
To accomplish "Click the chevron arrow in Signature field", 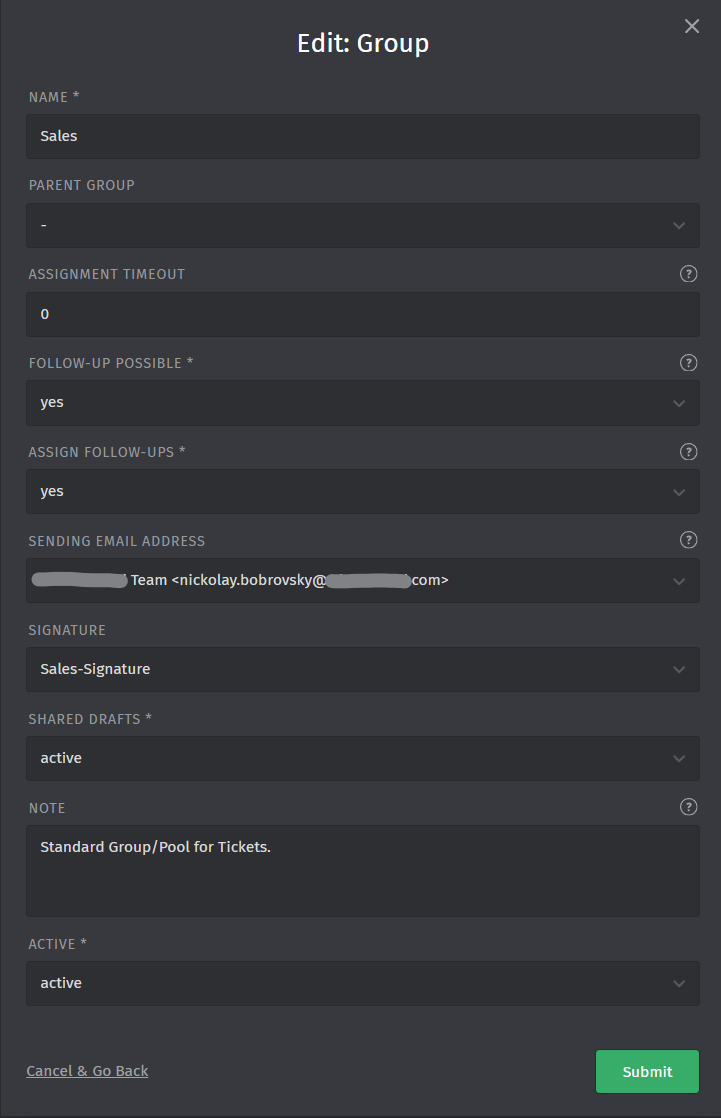I will (679, 670).
